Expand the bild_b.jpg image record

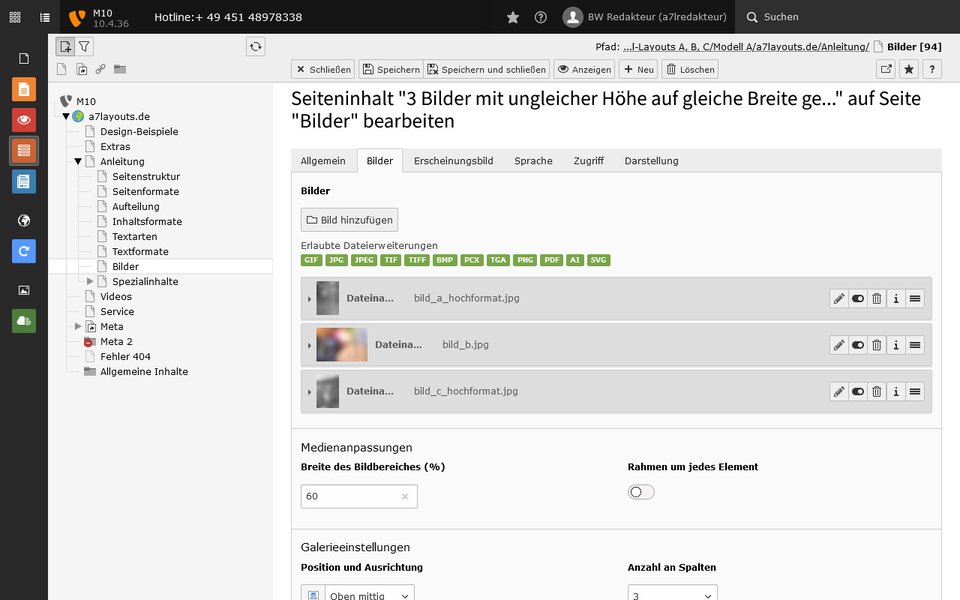pyautogui.click(x=309, y=345)
